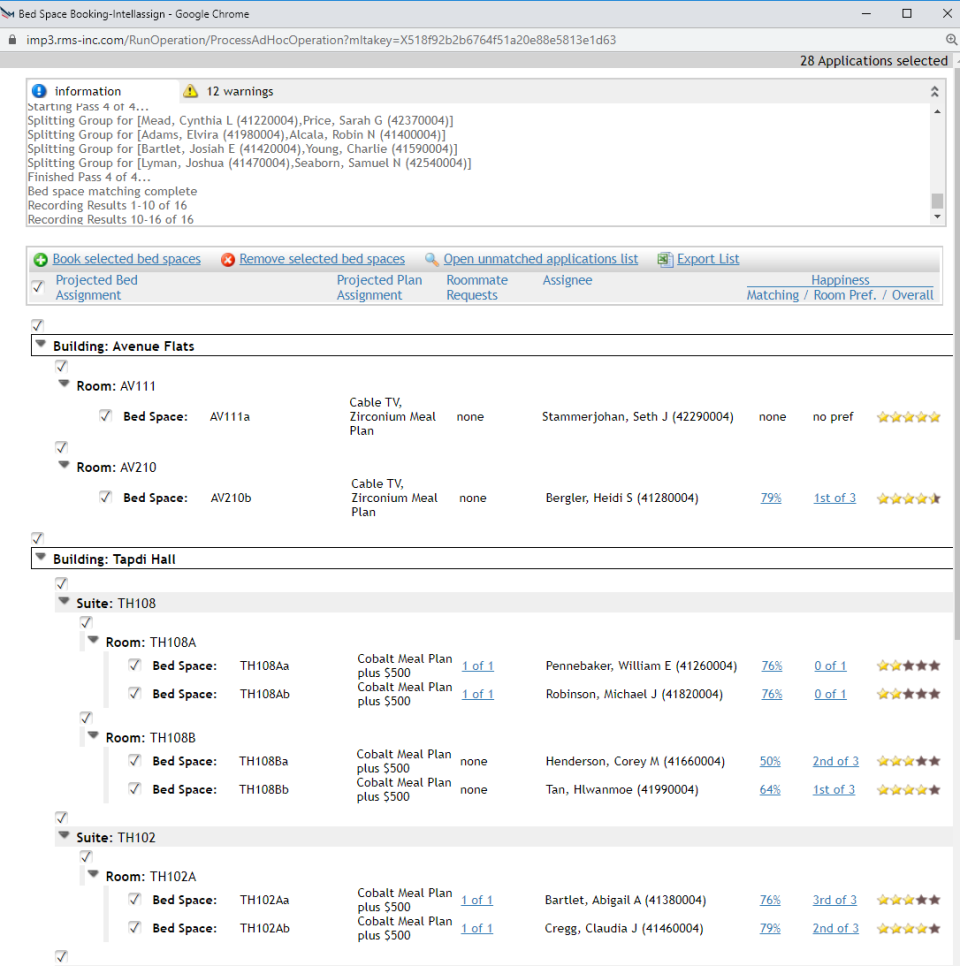Uncheck the Bed Space TH102Ab checkbox

[x=134, y=927]
